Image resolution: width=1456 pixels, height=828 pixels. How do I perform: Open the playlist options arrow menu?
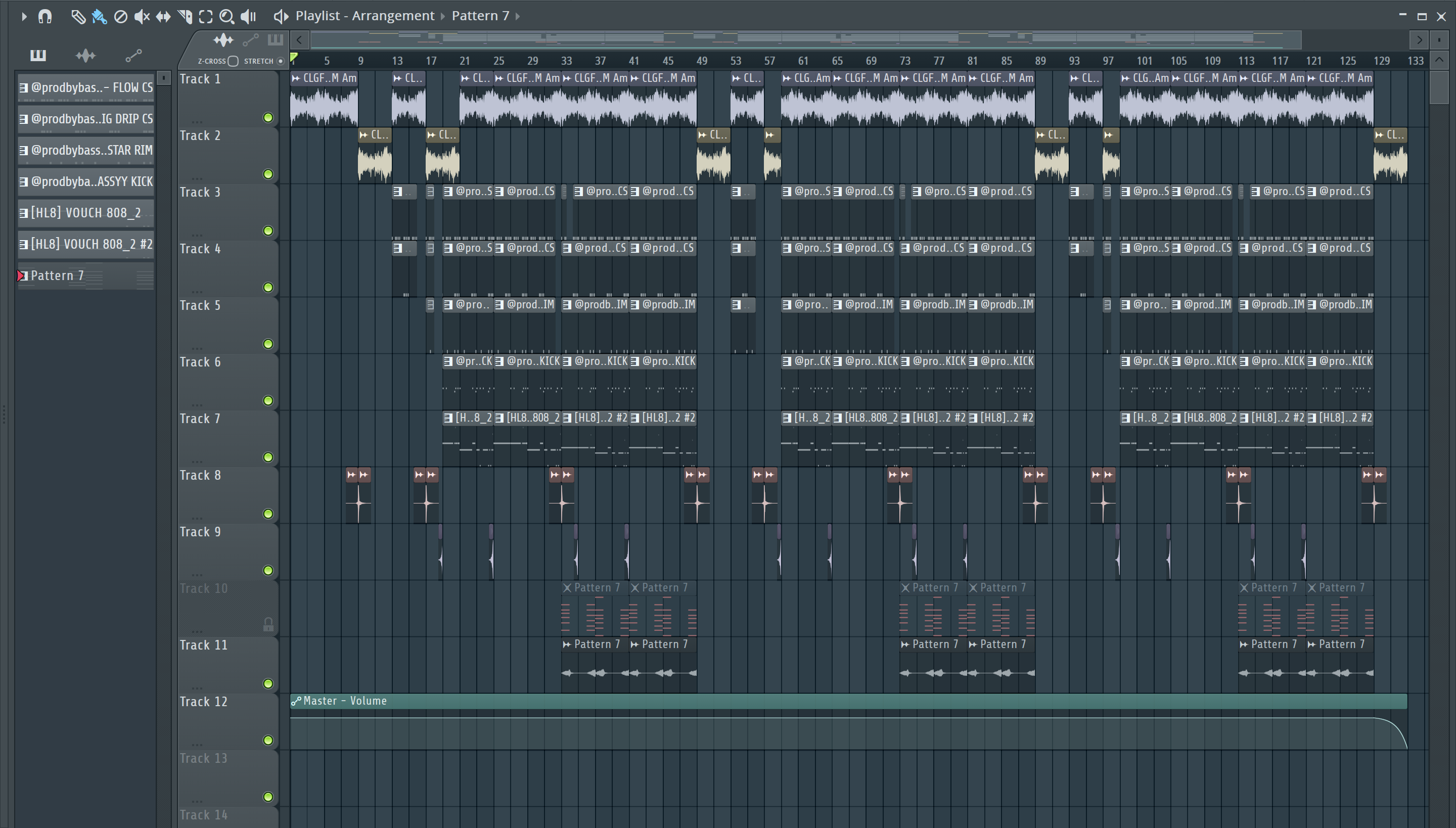(x=24, y=17)
